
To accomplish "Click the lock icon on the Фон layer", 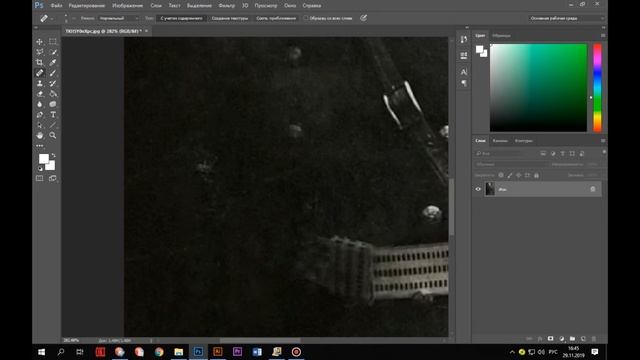I will coord(593,189).
